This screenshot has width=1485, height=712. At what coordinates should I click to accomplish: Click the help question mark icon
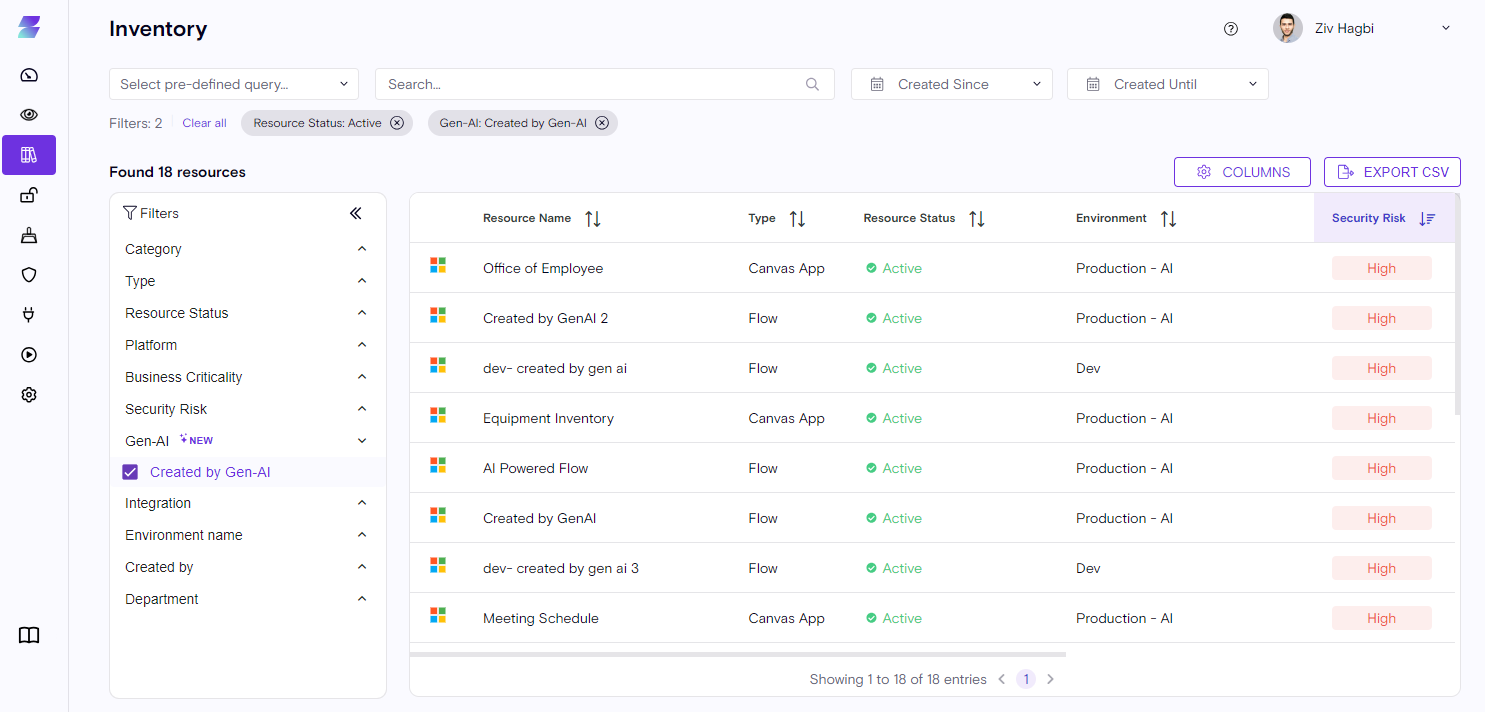point(1231,29)
